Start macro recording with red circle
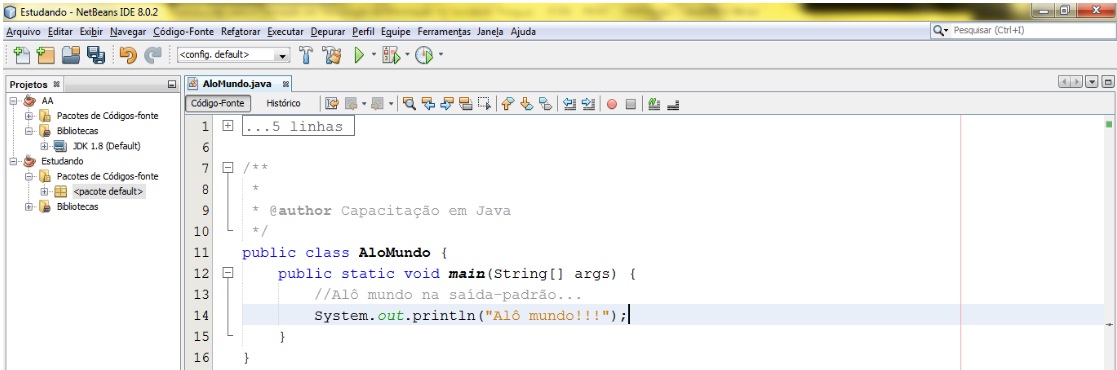The width and height of the screenshot is (1117, 370). click(x=612, y=104)
